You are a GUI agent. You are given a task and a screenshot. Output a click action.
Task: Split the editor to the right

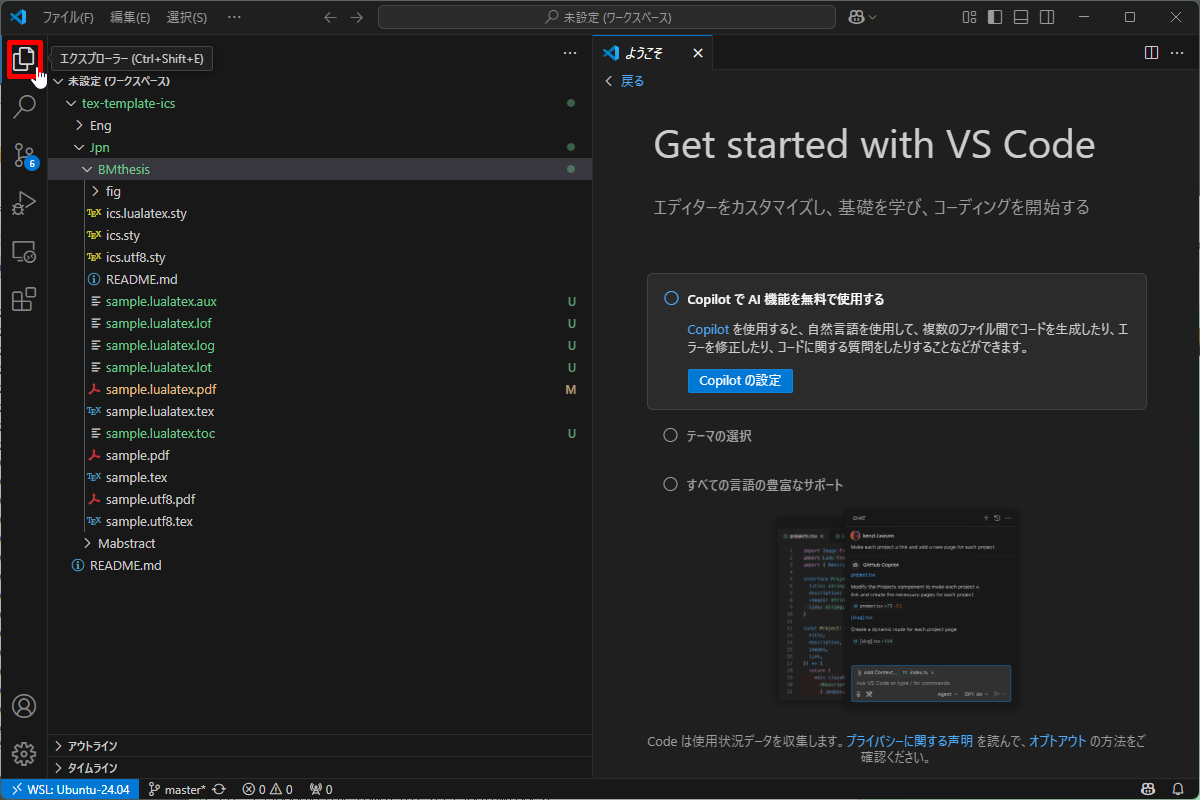[1151, 53]
